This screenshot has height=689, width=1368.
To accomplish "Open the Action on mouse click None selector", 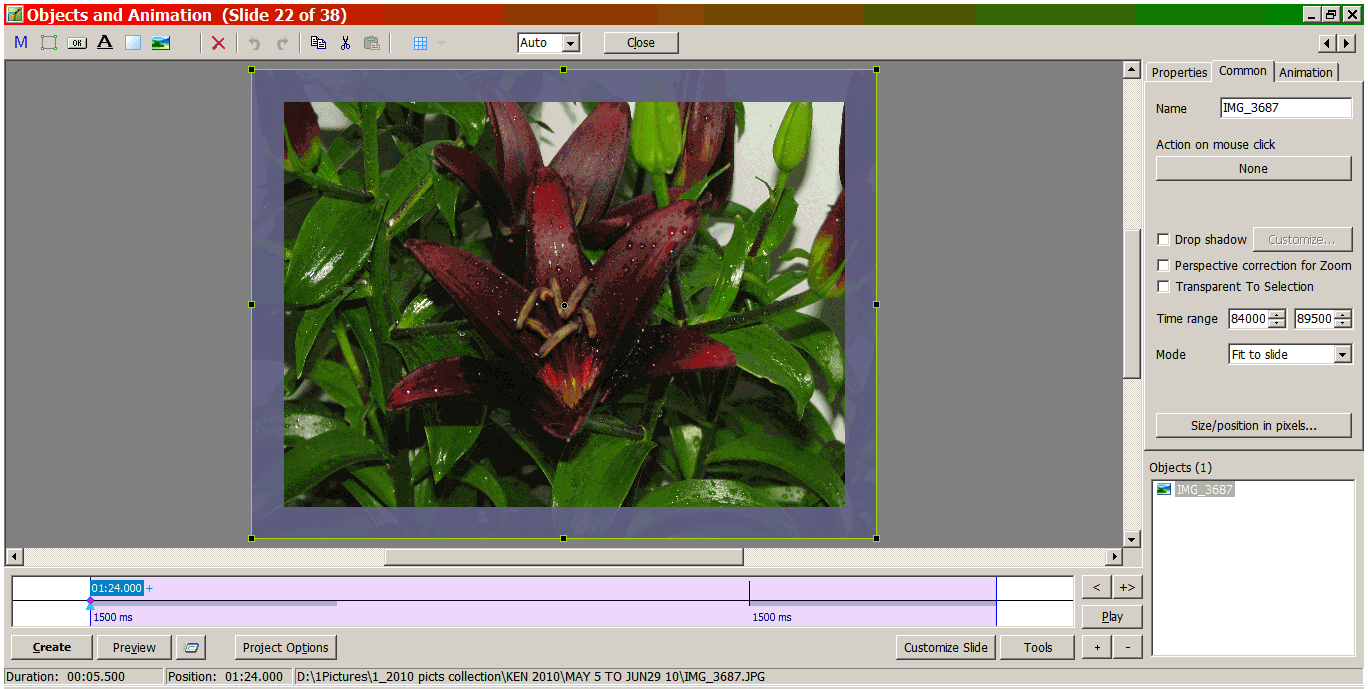I will point(1253,169).
